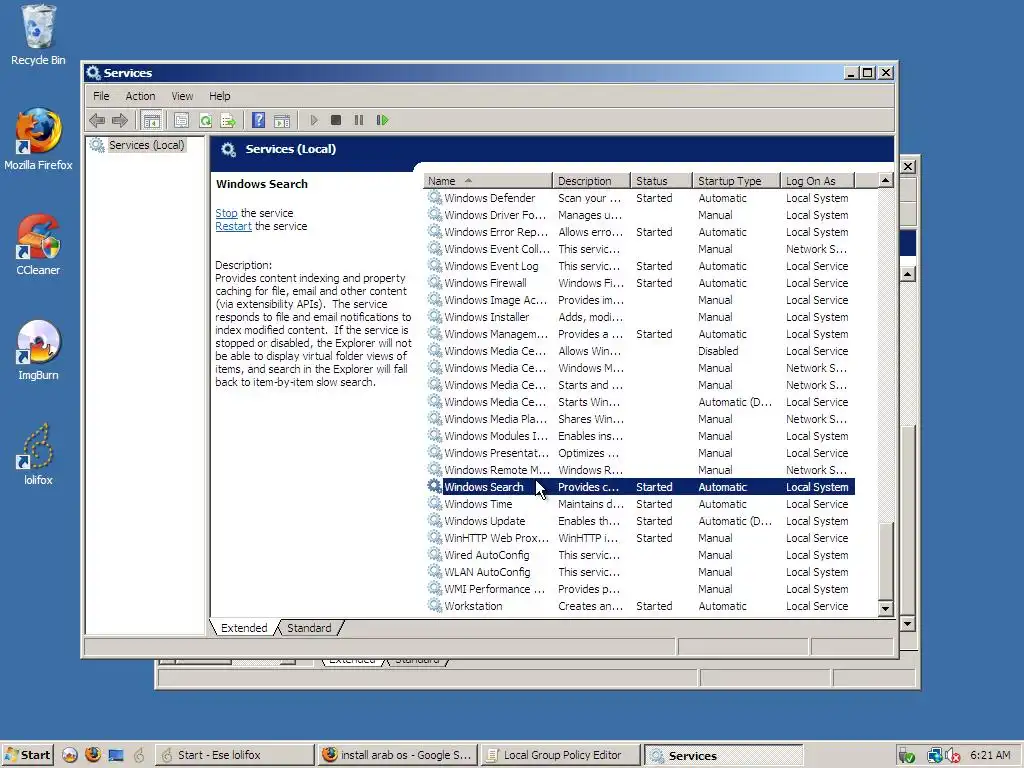1024x768 pixels.
Task: Select the WMI Performance Adapter service row
Action: point(639,589)
